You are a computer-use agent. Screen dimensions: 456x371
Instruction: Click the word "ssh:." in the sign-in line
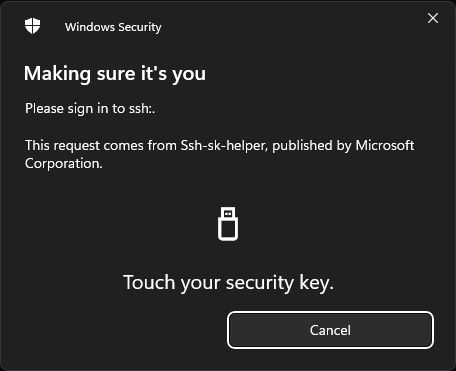pyautogui.click(x=142, y=109)
